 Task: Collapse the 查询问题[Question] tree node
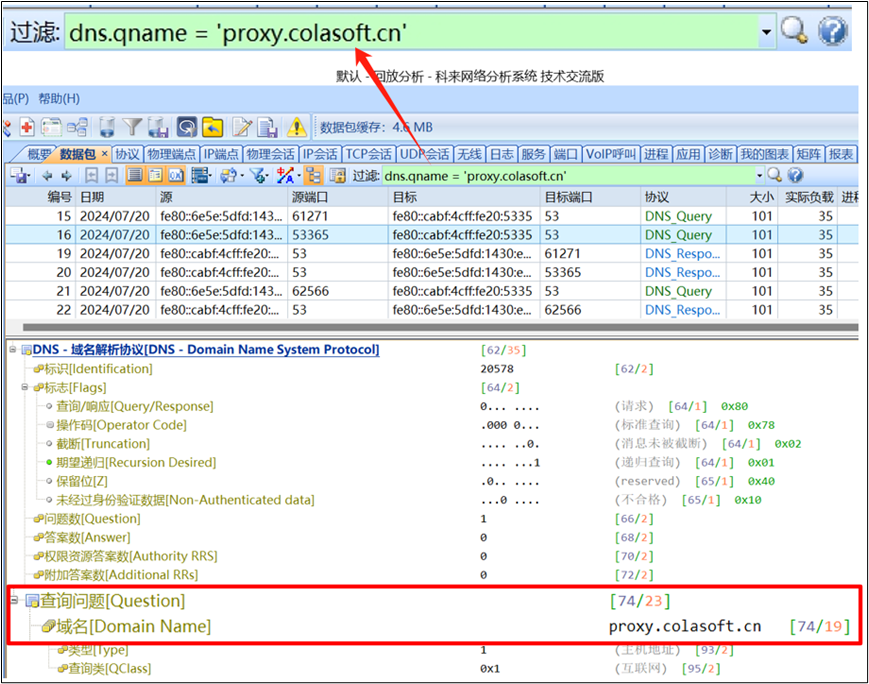pyautogui.click(x=13, y=600)
